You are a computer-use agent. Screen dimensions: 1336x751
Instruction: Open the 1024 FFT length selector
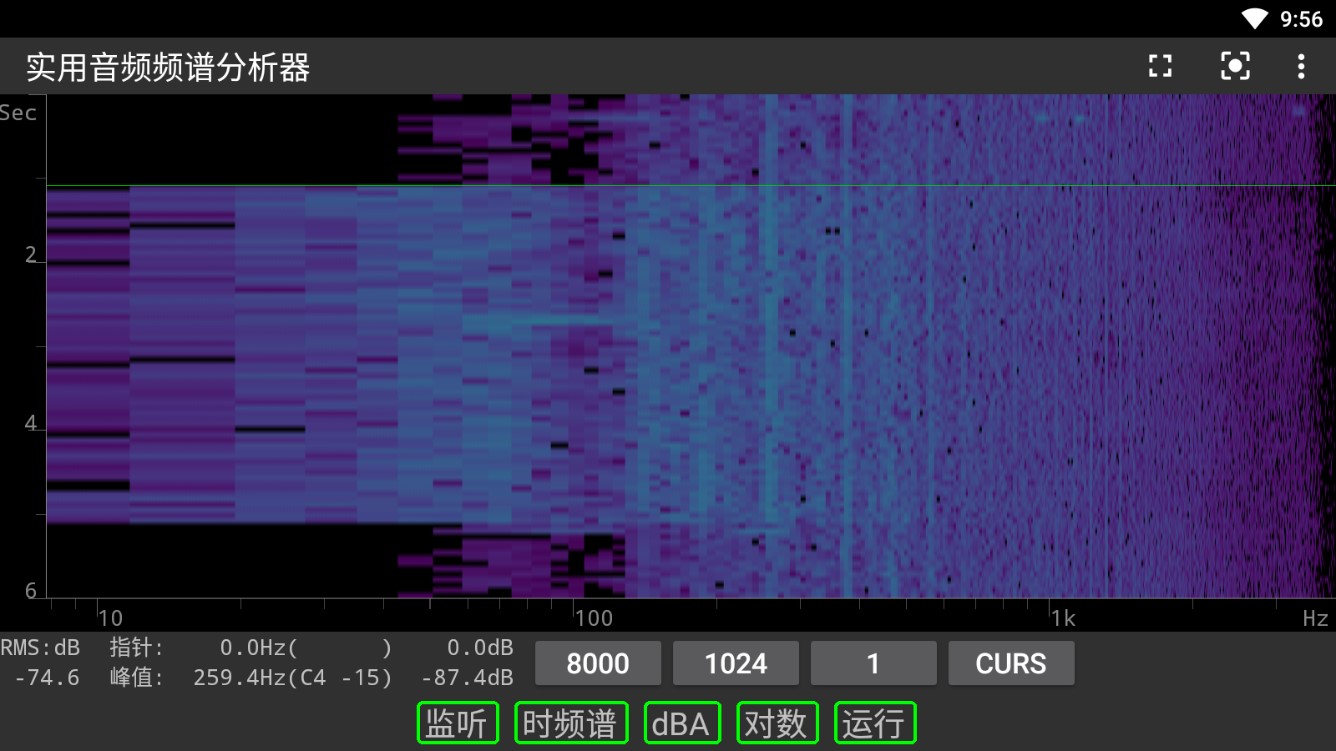pos(736,663)
